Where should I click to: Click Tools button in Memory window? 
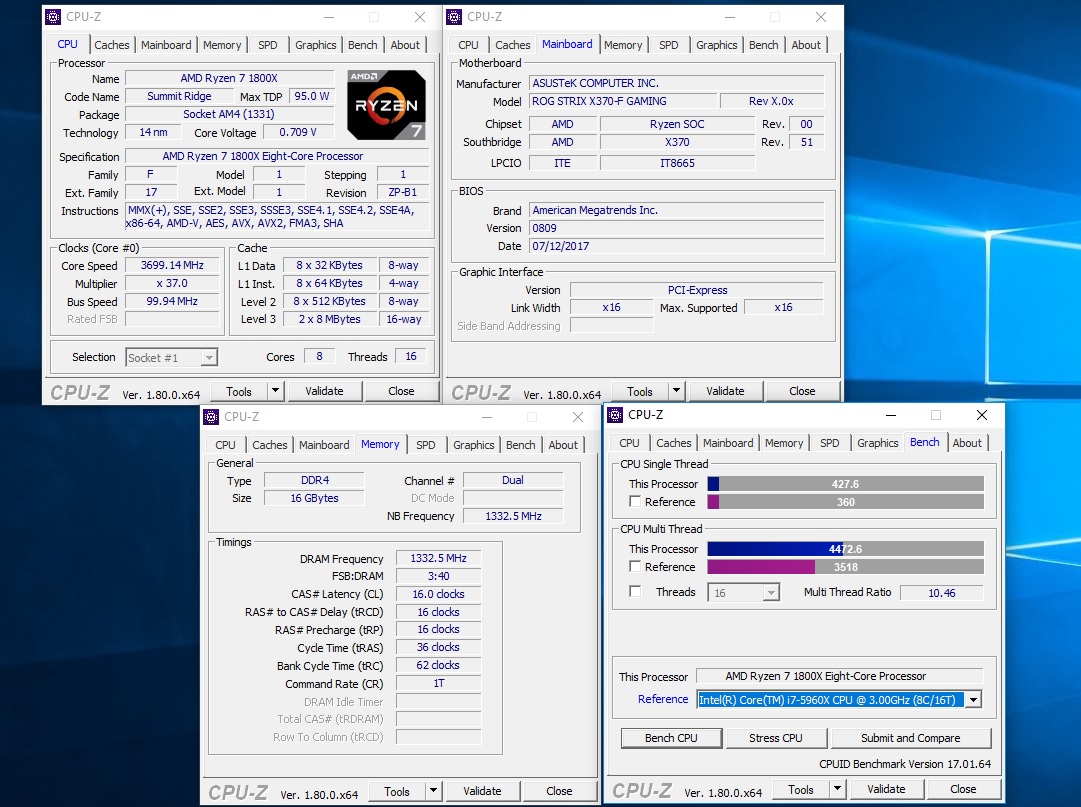pyautogui.click(x=396, y=791)
